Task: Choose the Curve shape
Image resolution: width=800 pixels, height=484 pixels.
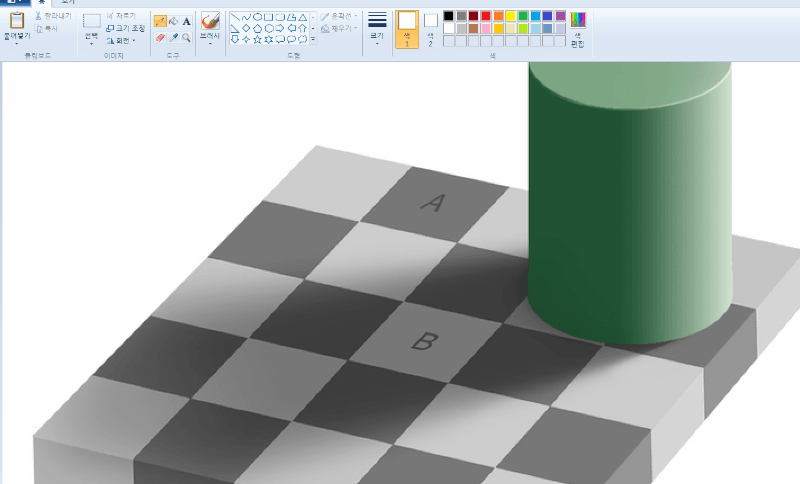Action: pos(246,17)
